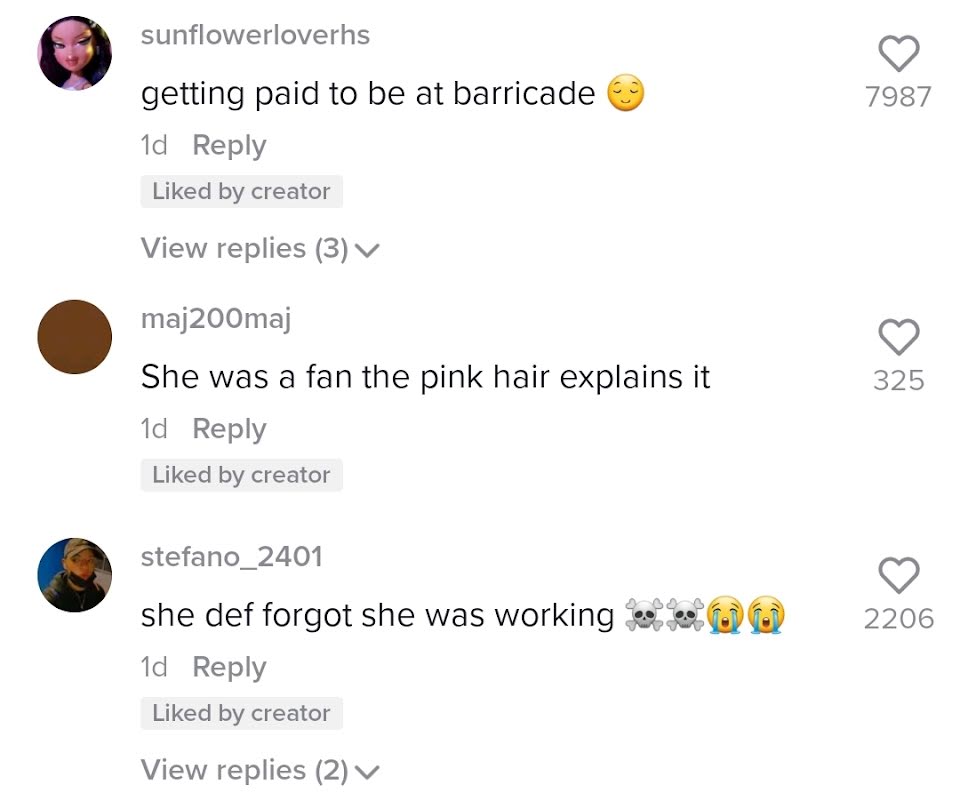Viewport: 960px width, 809px height.
Task: Click 'Liked by creator' badge under maj200maj
Action: pos(241,475)
